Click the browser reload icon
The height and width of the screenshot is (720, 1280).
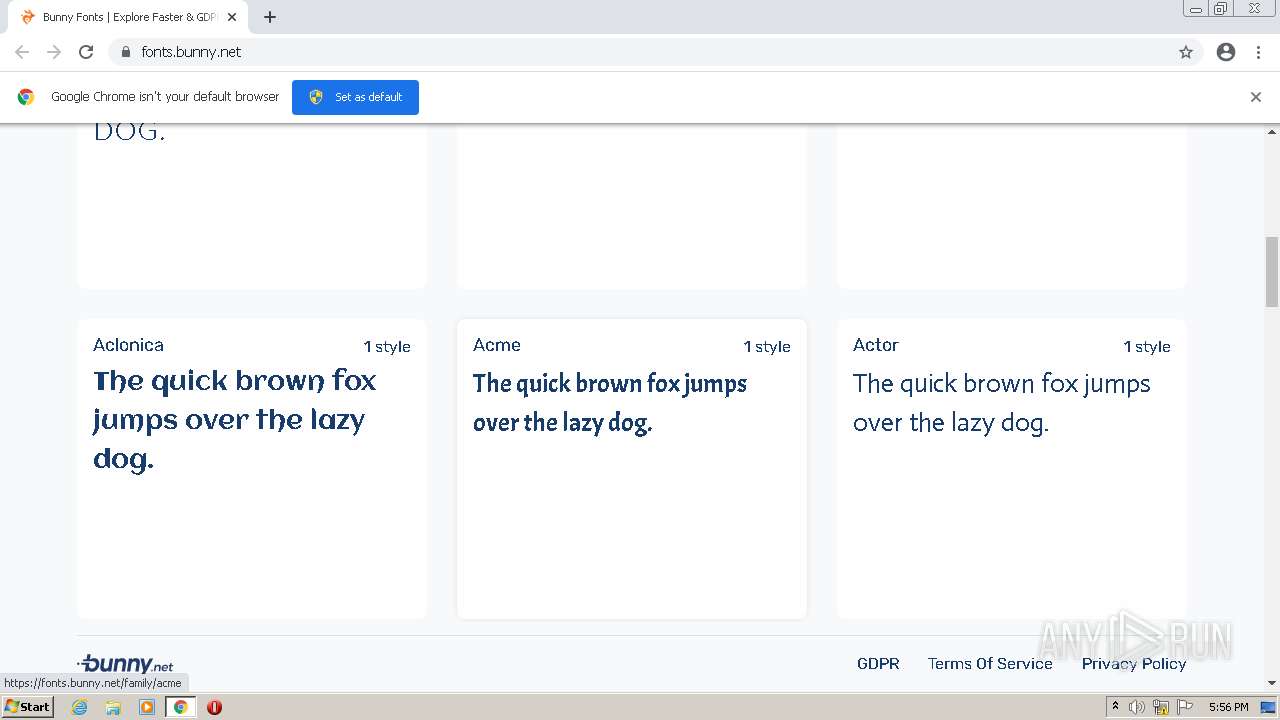(86, 52)
